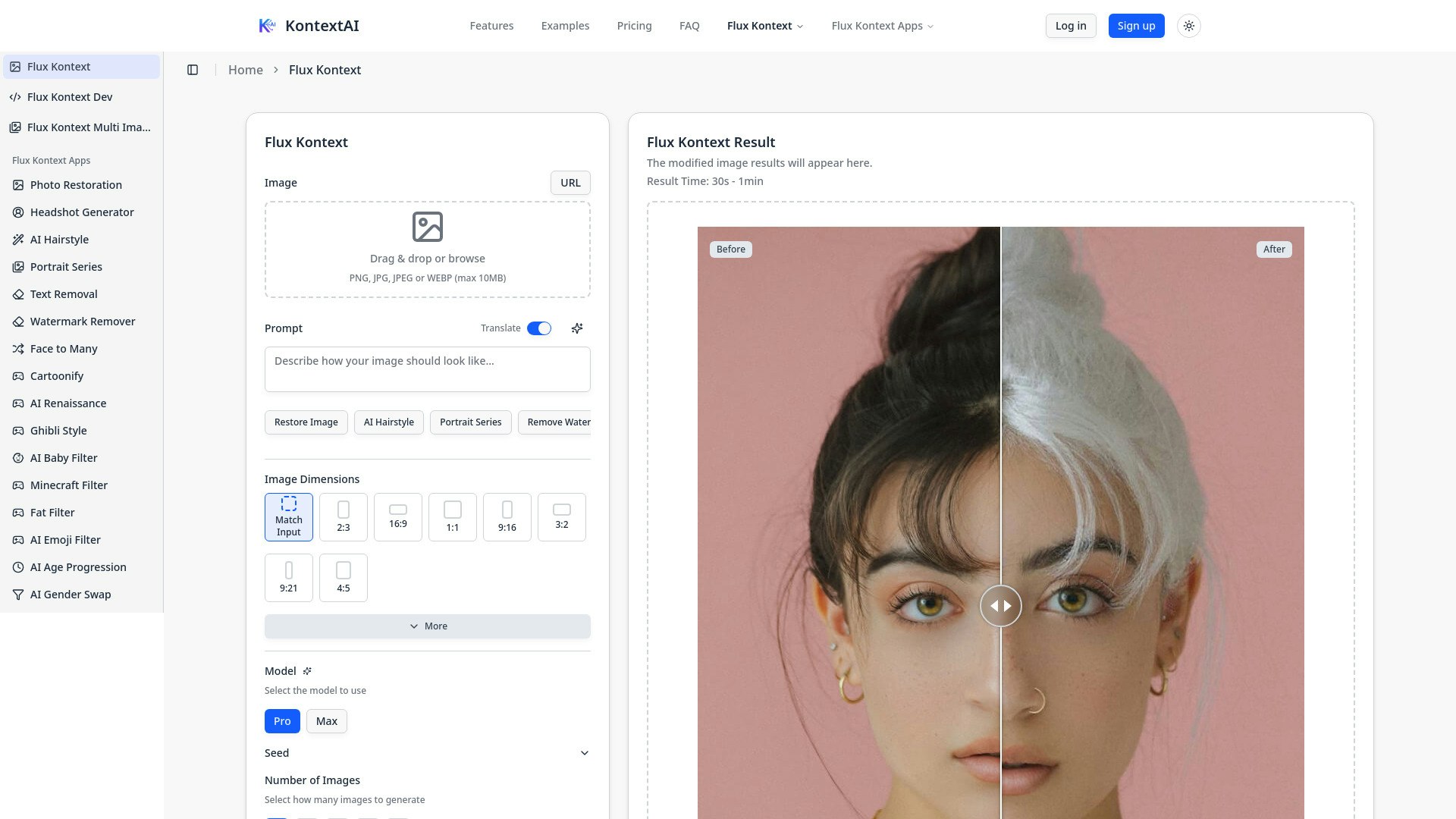The height and width of the screenshot is (819, 1456).
Task: Open Fat Filter in sidebar
Action: 82,513
